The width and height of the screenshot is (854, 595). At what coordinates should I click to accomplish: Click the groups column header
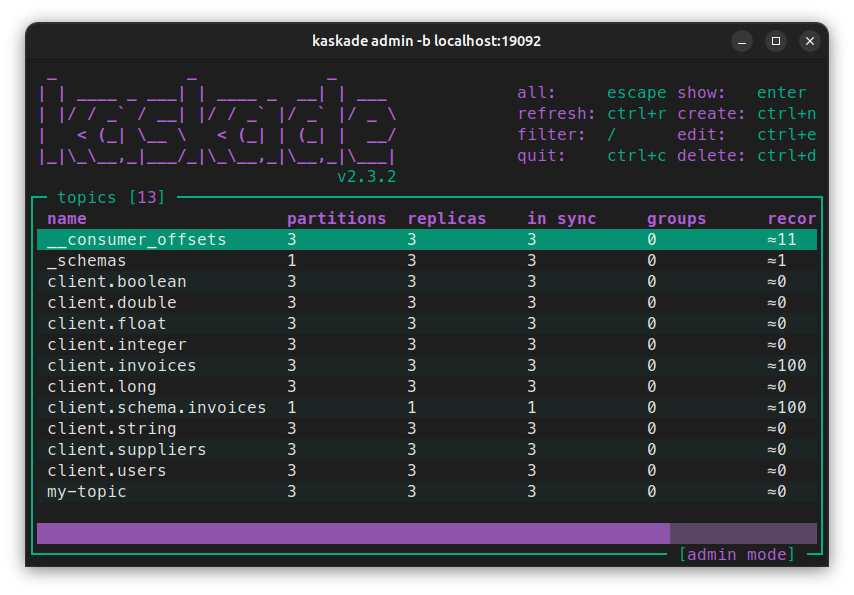(676, 219)
